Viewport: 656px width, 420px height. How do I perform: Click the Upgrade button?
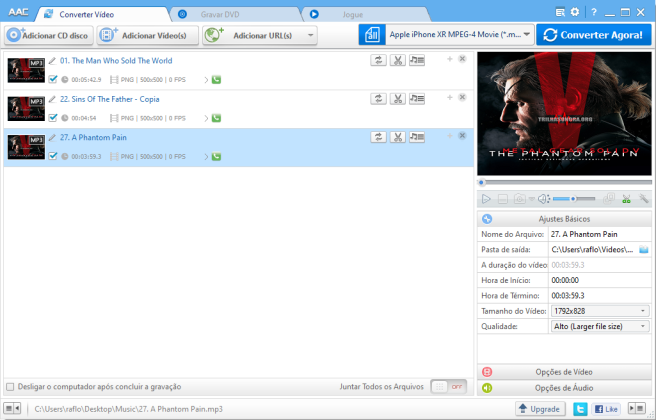point(540,409)
